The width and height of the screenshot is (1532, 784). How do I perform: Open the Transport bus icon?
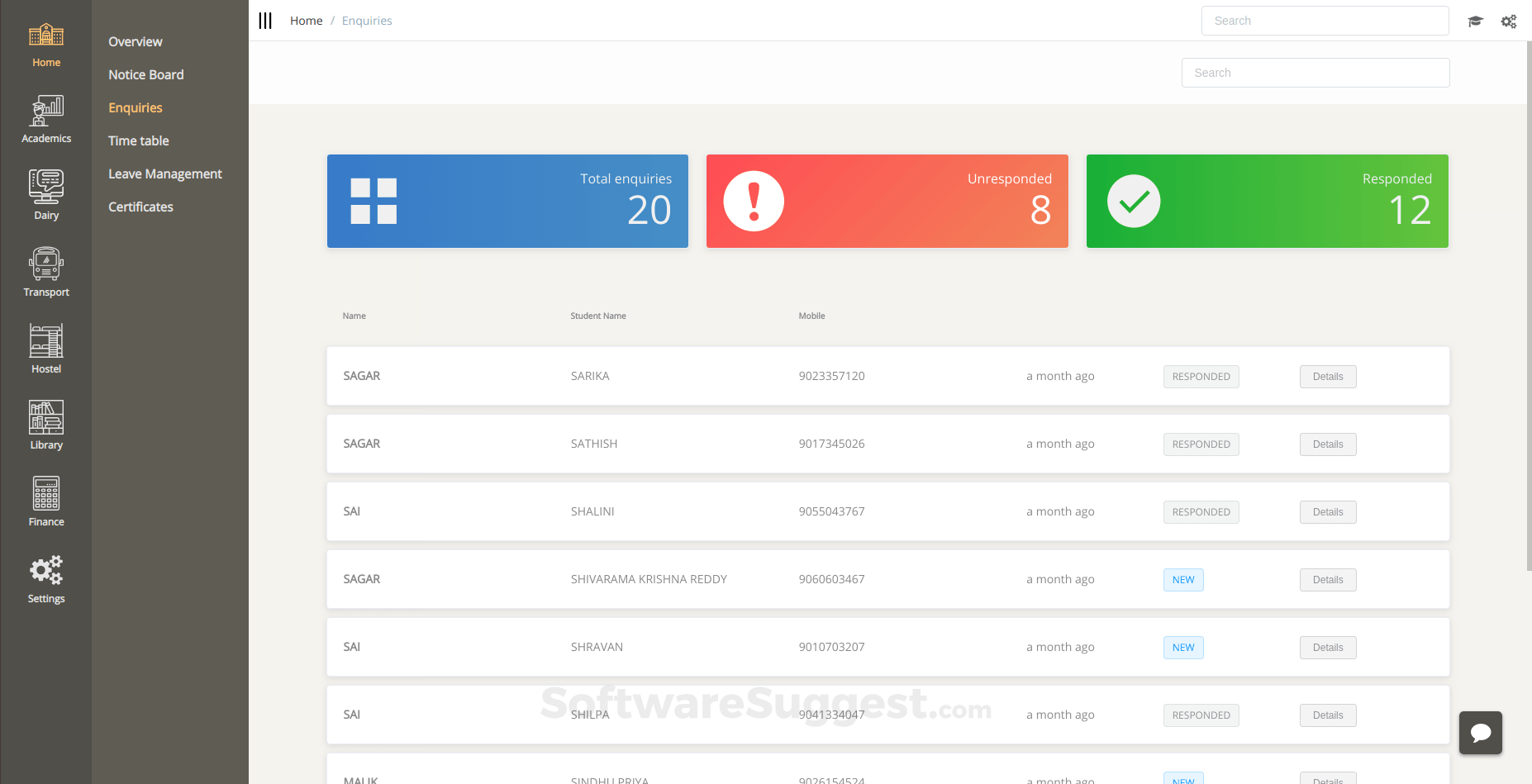pos(46,264)
